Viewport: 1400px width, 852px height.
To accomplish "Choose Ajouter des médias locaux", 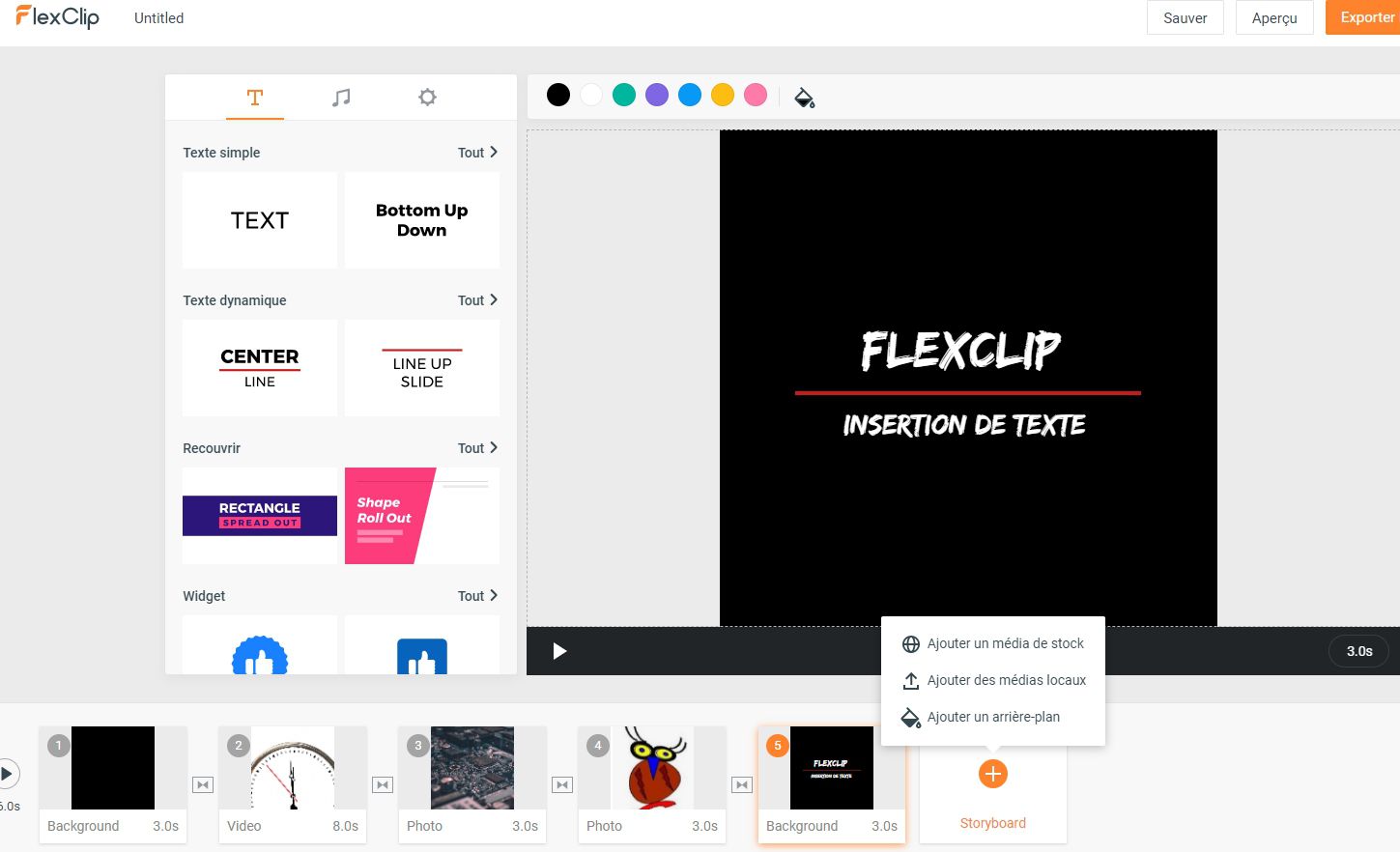I will pyautogui.click(x=993, y=680).
